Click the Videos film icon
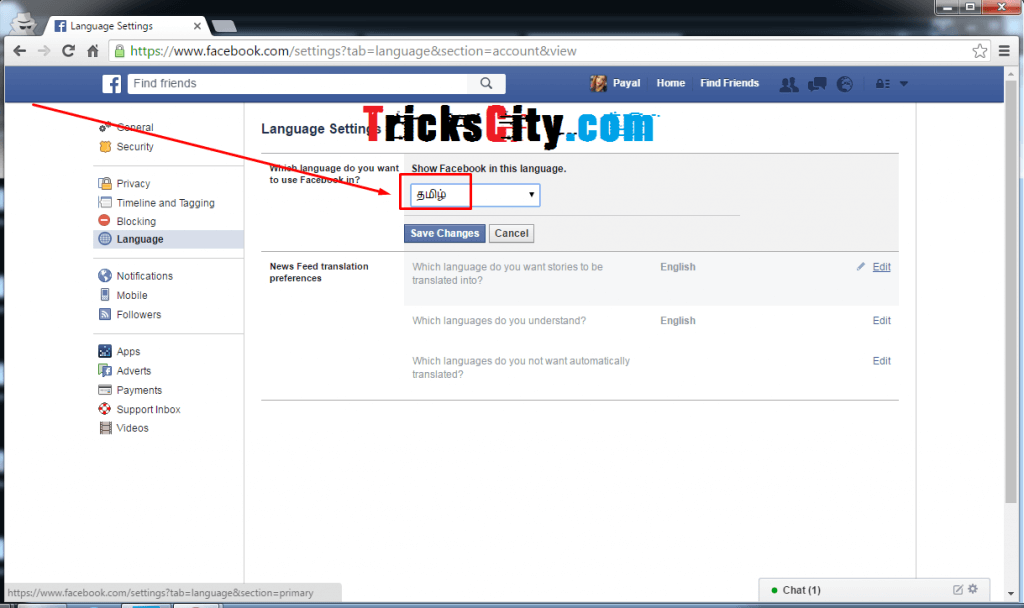This screenshot has width=1024, height=608. 105,428
